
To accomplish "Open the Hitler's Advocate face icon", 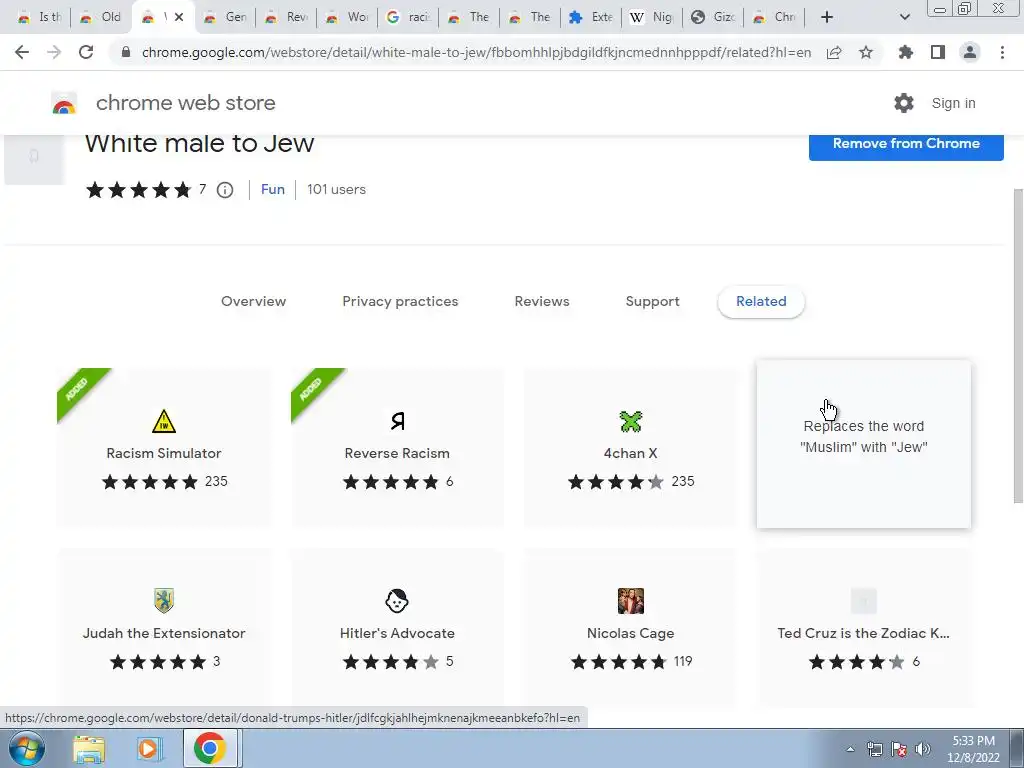I will click(397, 601).
